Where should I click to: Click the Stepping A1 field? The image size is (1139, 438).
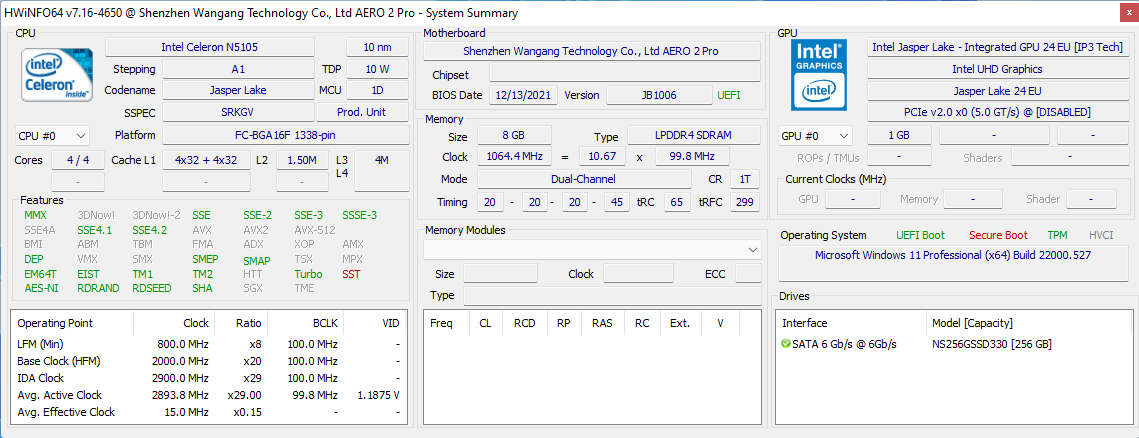click(238, 69)
